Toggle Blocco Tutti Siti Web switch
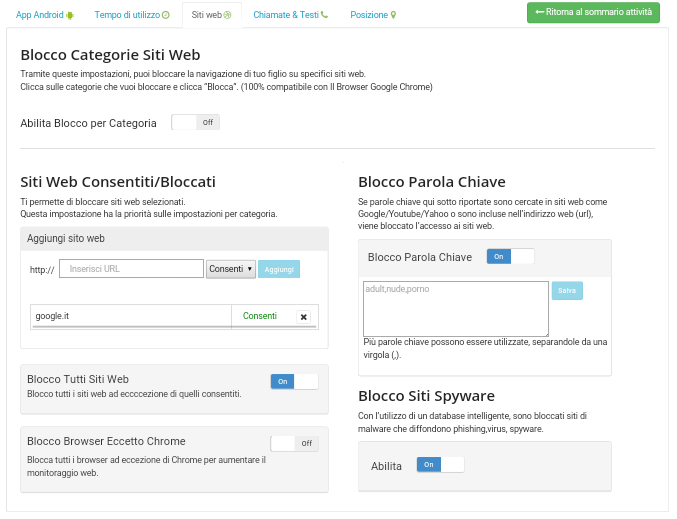 (294, 381)
